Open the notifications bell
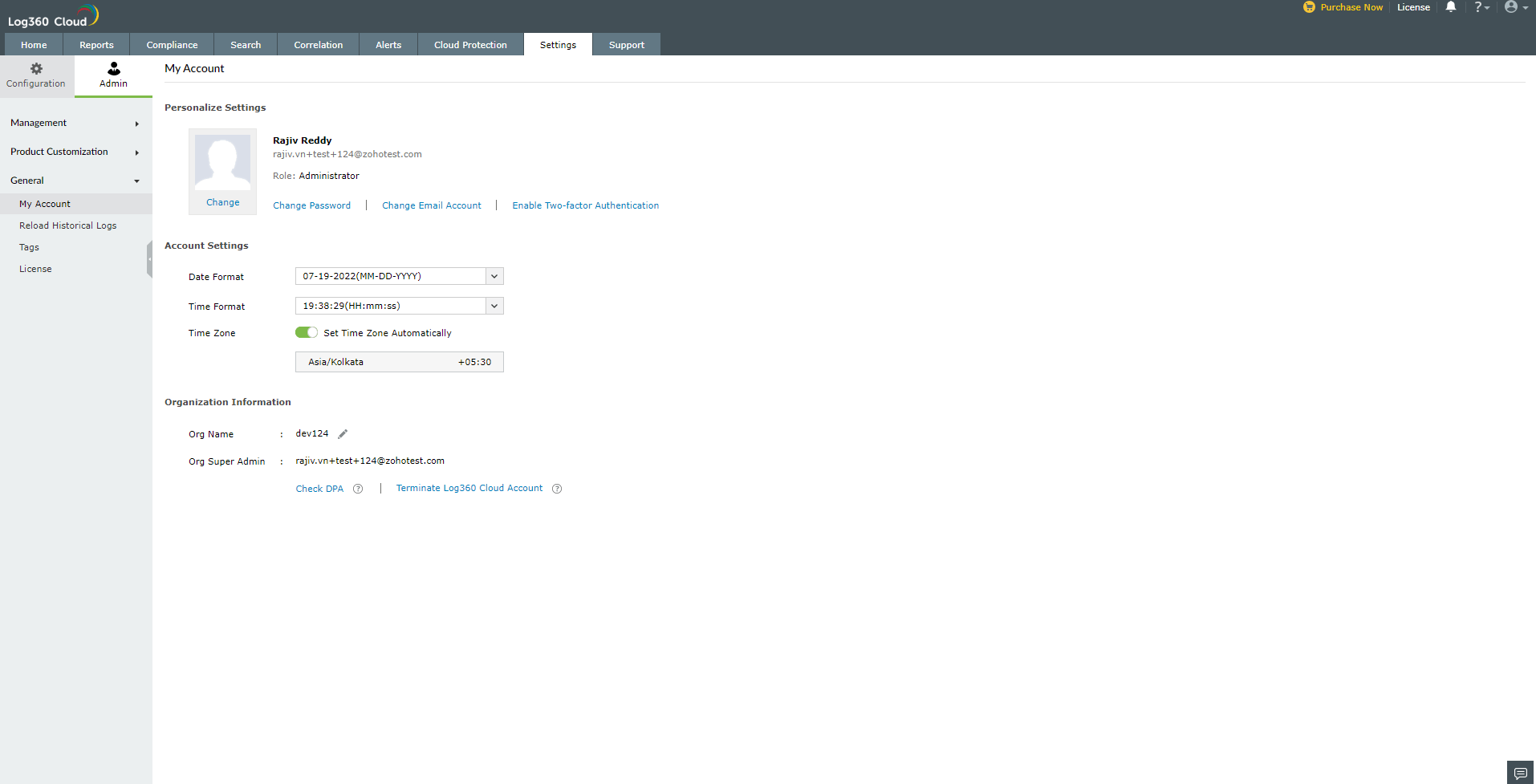Screen dimensions: 1536x784 pyautogui.click(x=1451, y=7)
